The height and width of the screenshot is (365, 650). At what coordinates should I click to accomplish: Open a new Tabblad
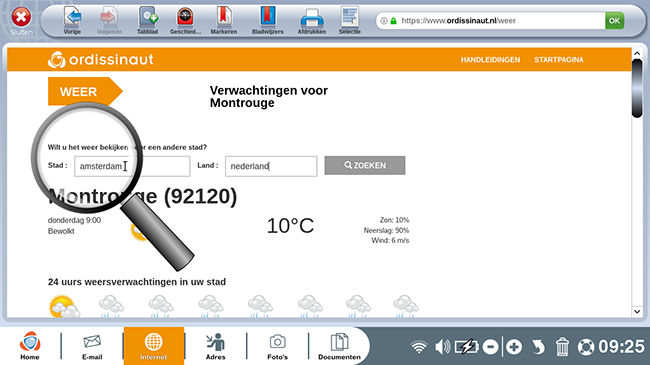148,20
